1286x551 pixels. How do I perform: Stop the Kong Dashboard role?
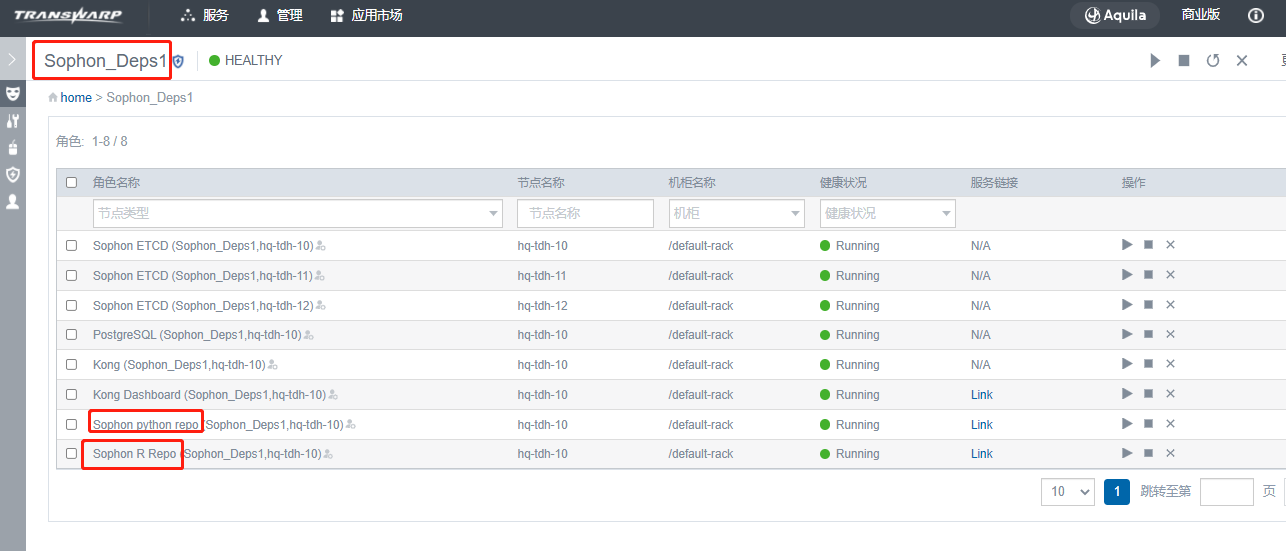coord(1149,395)
